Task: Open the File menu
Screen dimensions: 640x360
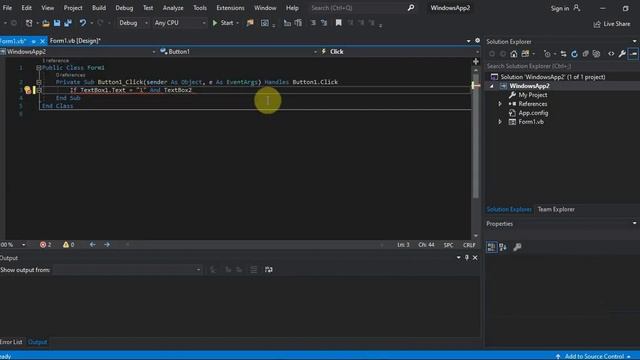Action: (x=7, y=8)
